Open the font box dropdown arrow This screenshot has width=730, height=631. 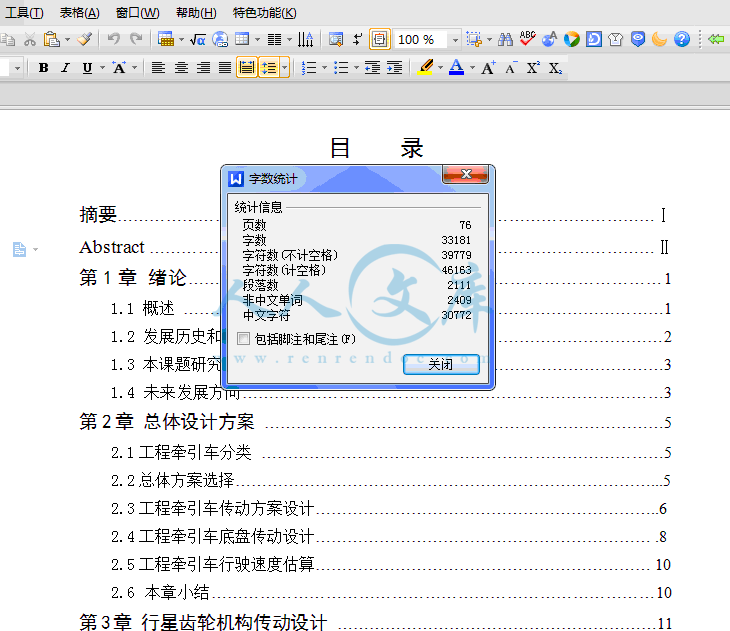click(x=17, y=68)
